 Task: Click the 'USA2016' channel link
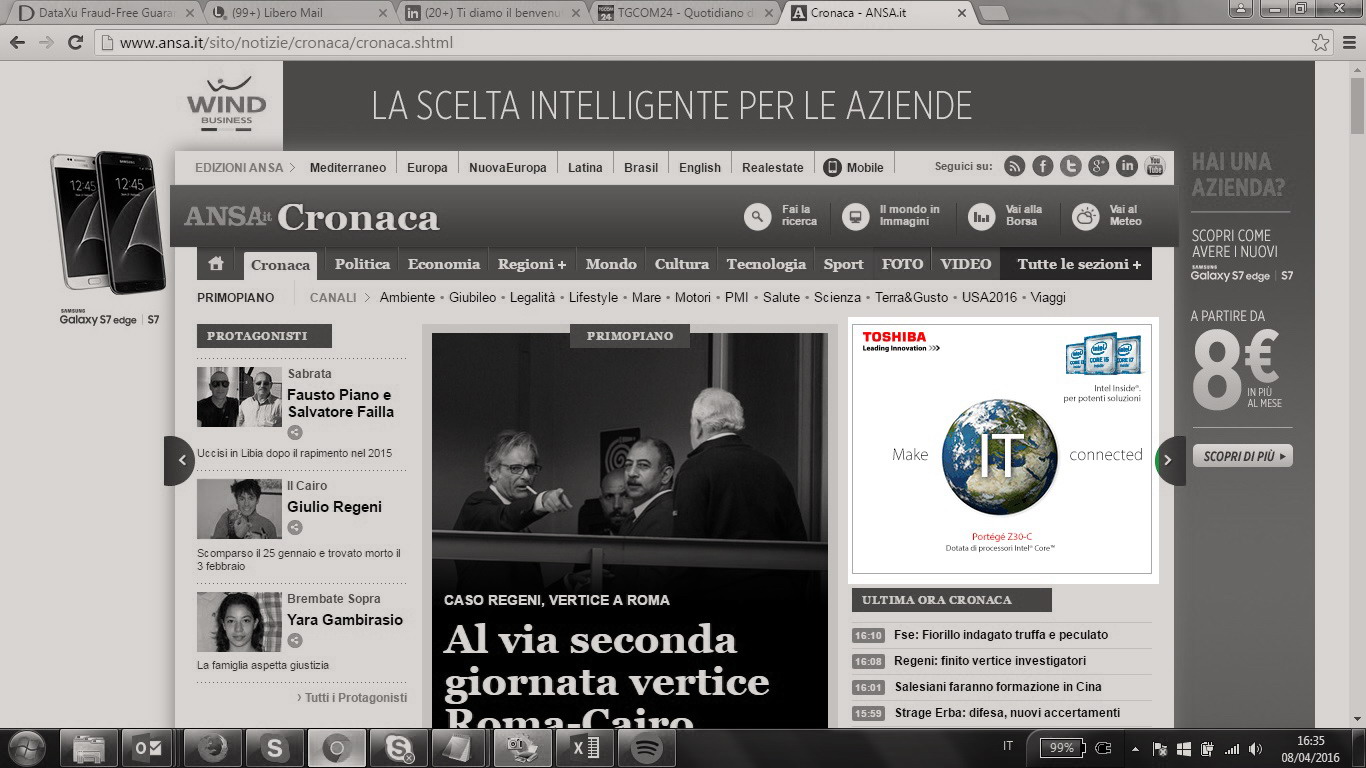tap(989, 297)
